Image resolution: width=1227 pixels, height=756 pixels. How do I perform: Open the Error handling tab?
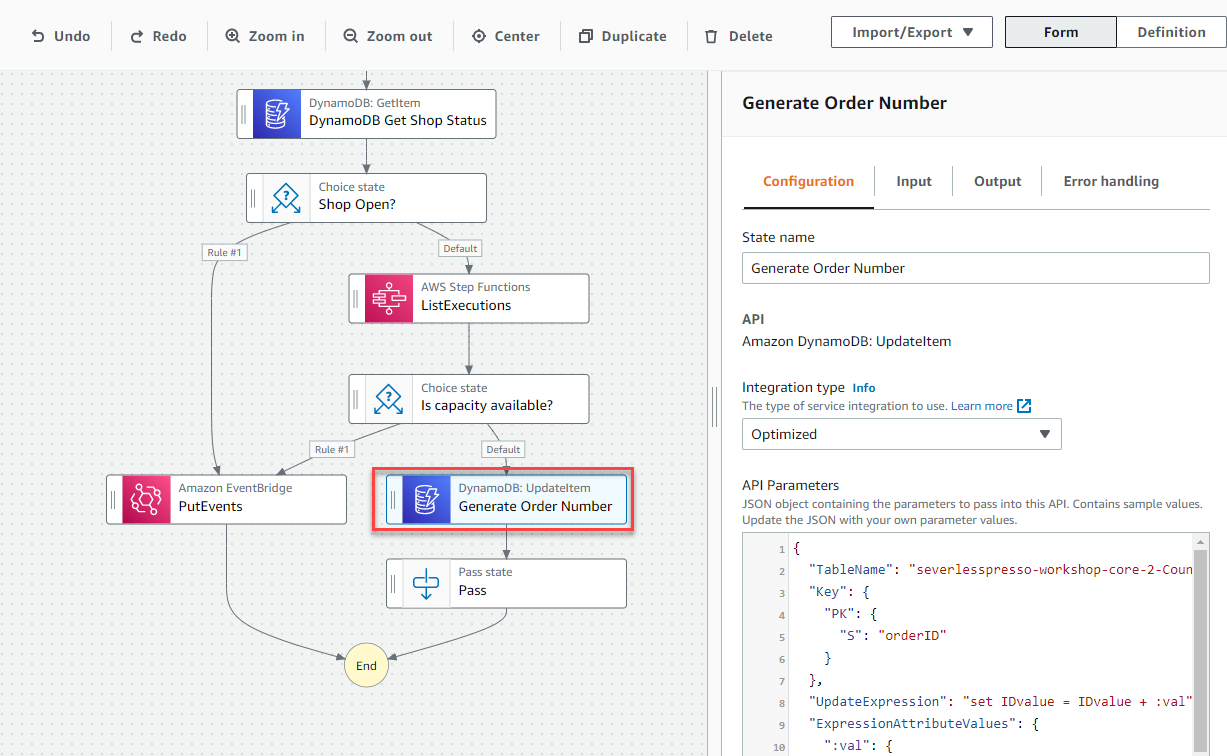click(x=1111, y=181)
